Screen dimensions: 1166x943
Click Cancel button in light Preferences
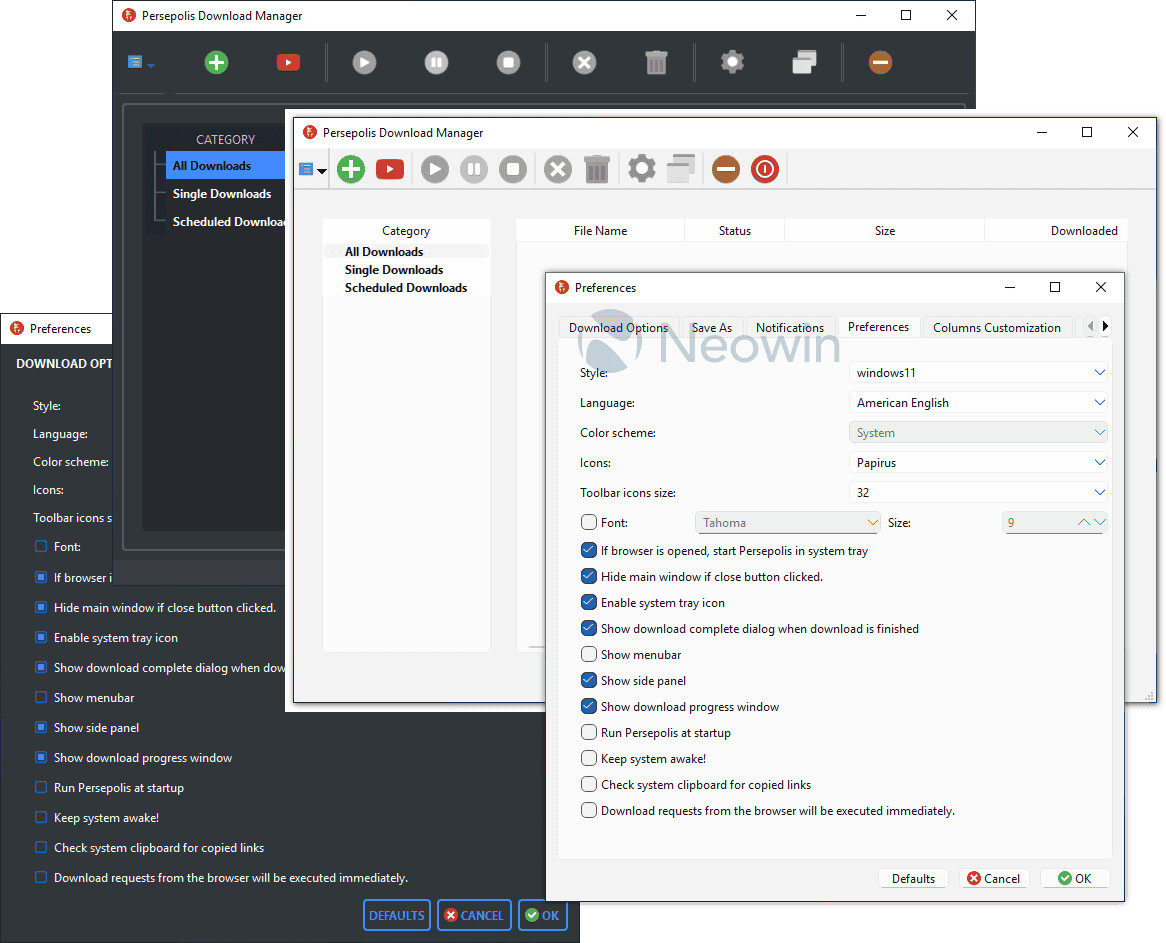coord(994,878)
